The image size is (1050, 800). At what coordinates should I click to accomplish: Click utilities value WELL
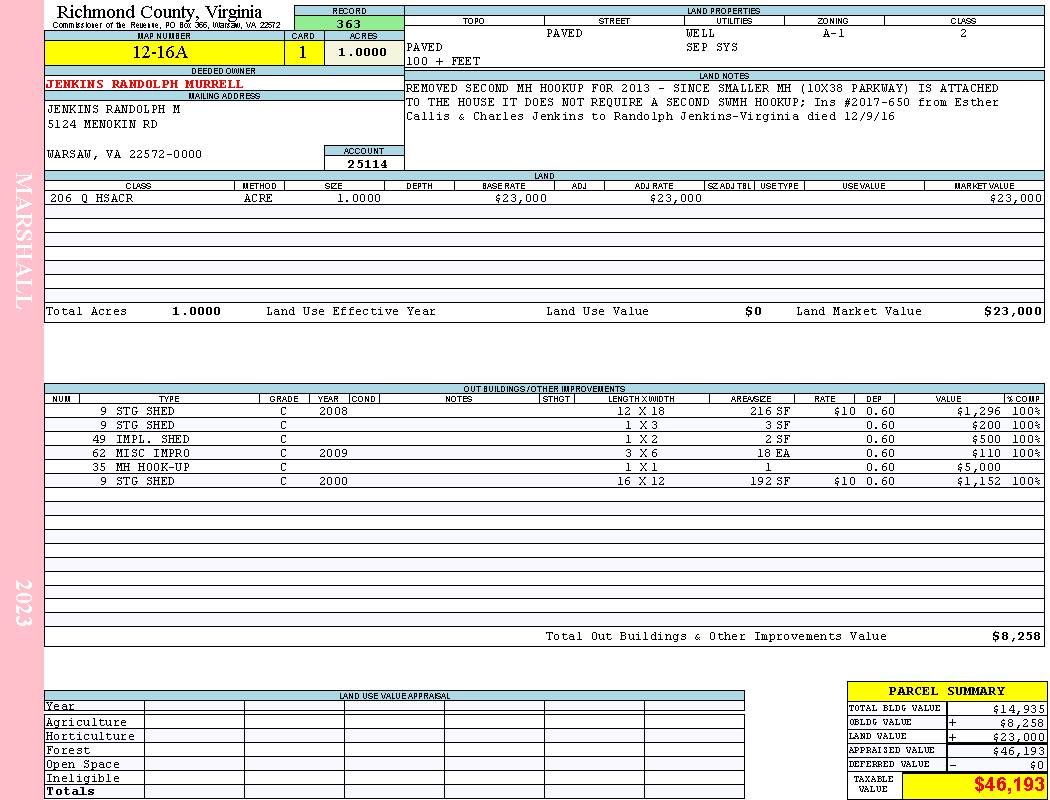click(700, 33)
